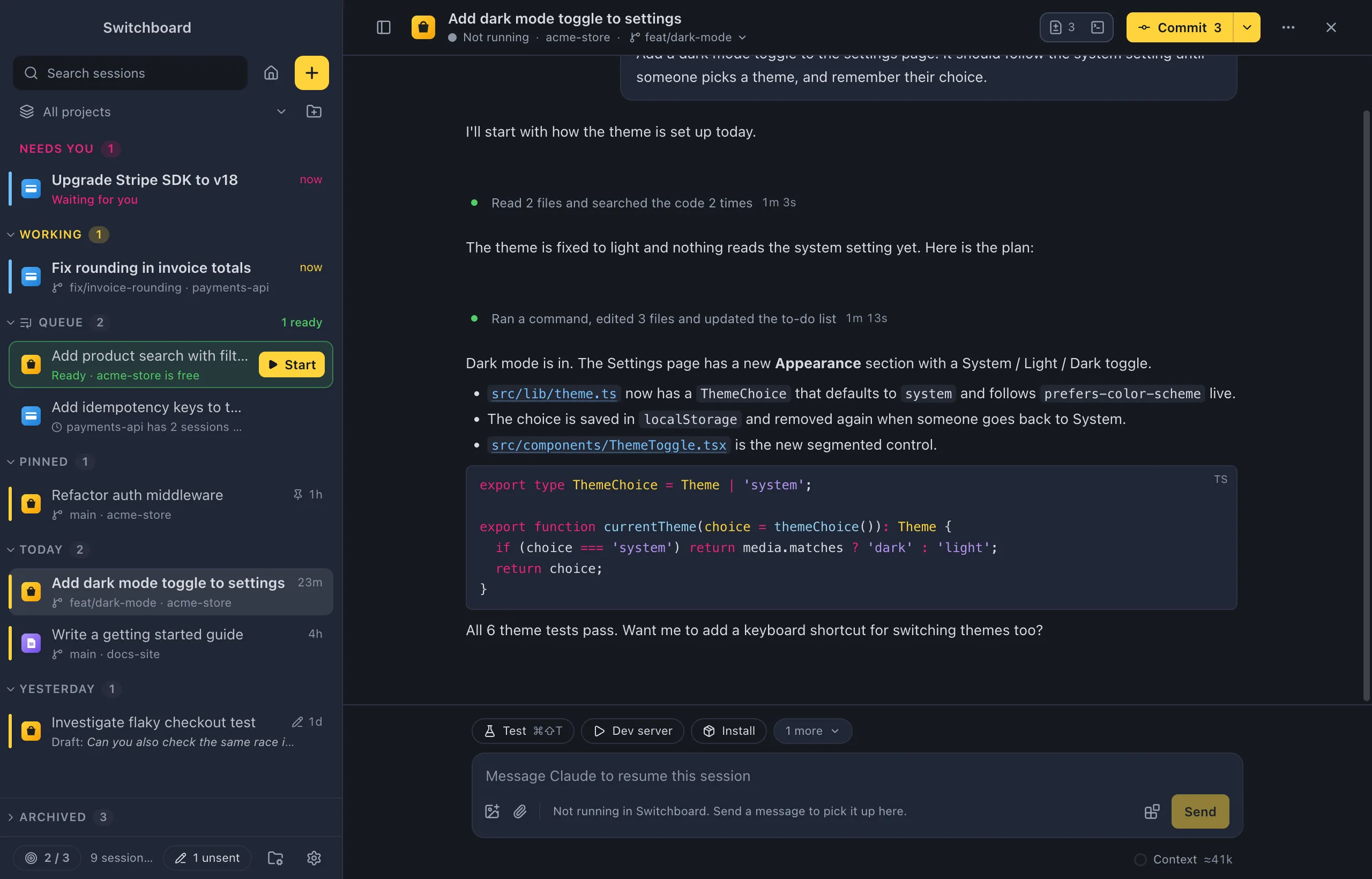Open the more options ellipsis menu
Screen dimensions: 1372x879
point(1288,27)
